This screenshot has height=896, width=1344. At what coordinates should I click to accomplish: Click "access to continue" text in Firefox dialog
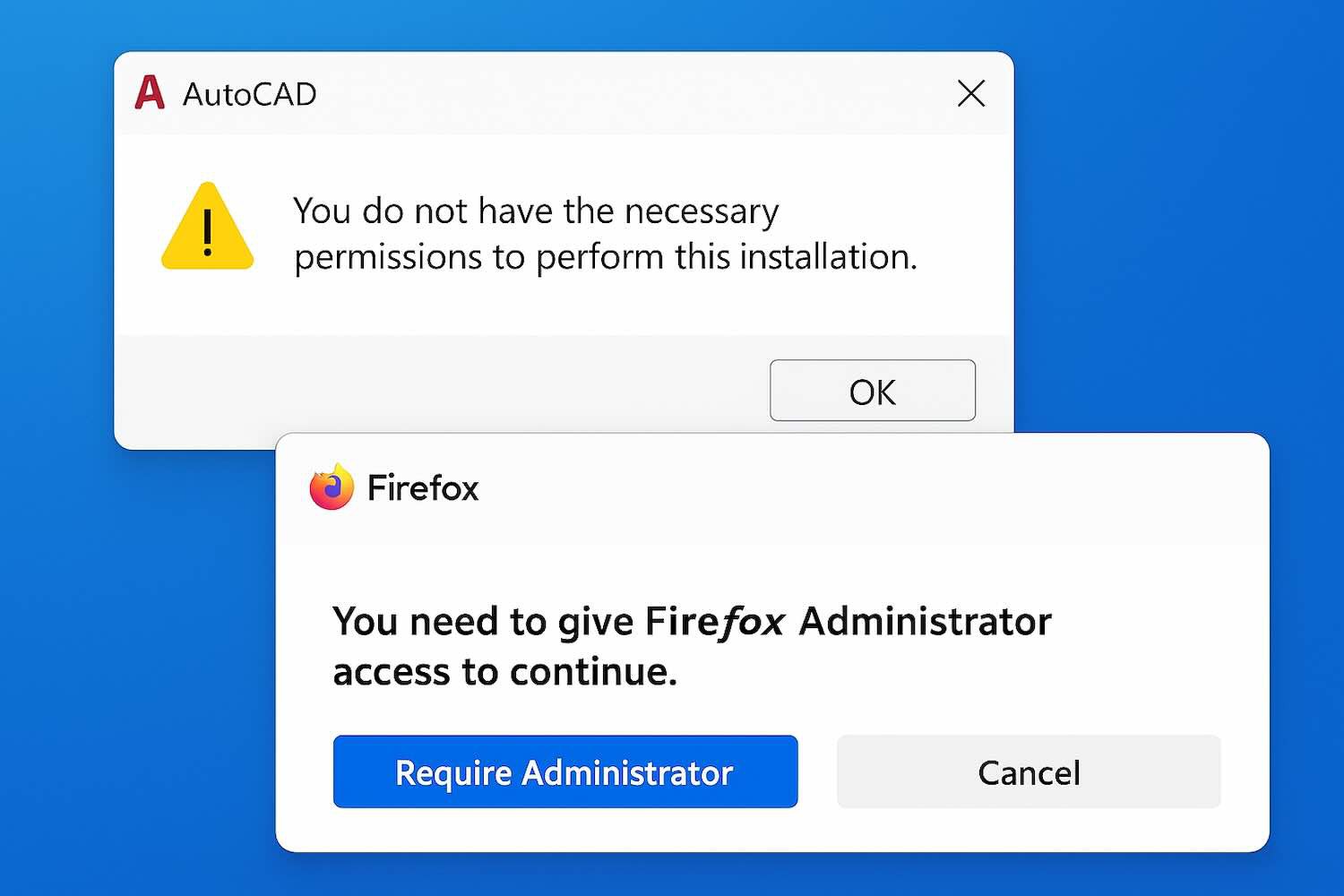tap(504, 672)
